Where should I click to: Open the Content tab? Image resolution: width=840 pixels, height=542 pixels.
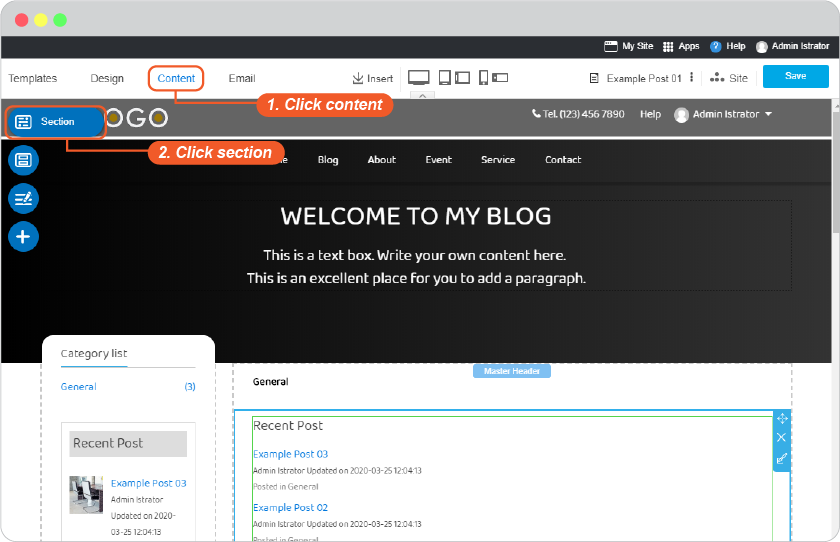[x=176, y=78]
